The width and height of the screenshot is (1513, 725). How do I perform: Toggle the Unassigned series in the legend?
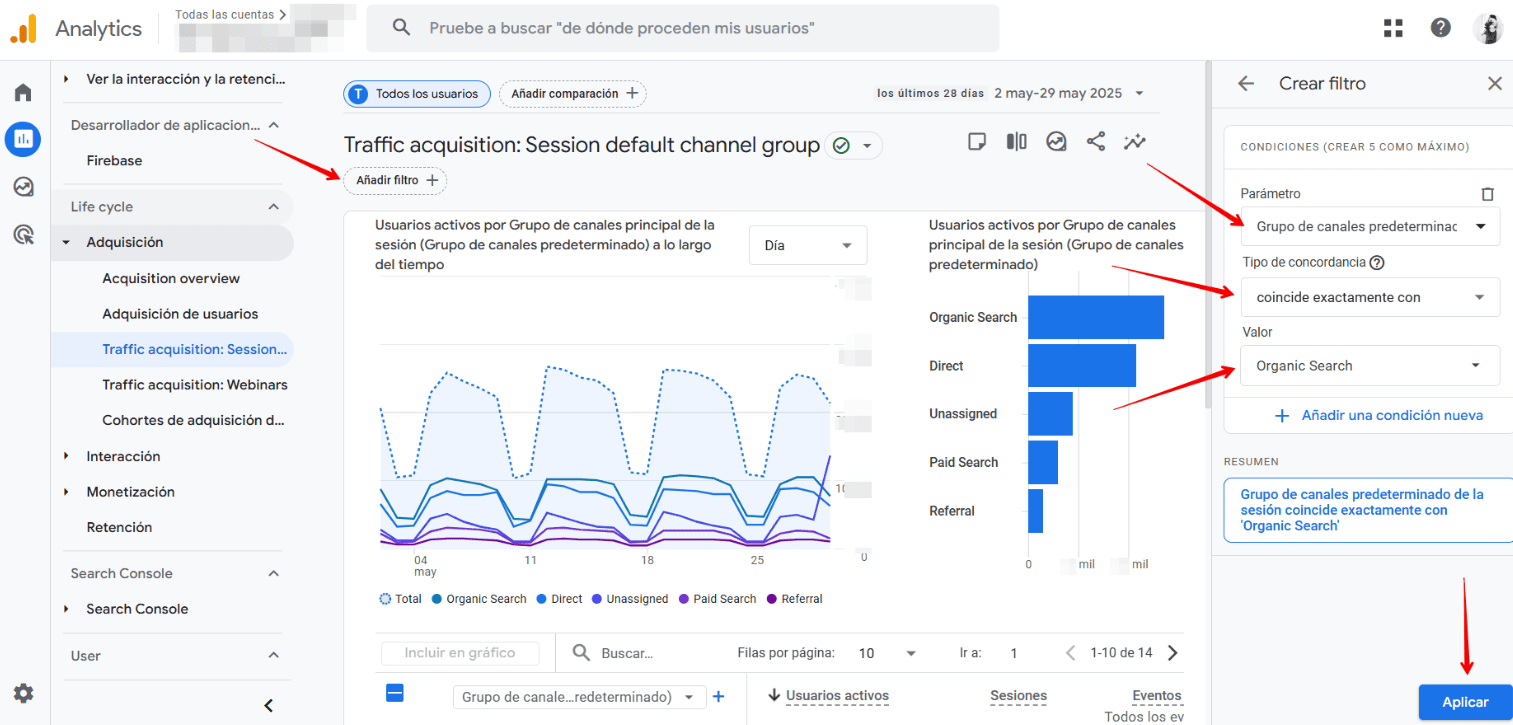click(x=629, y=599)
